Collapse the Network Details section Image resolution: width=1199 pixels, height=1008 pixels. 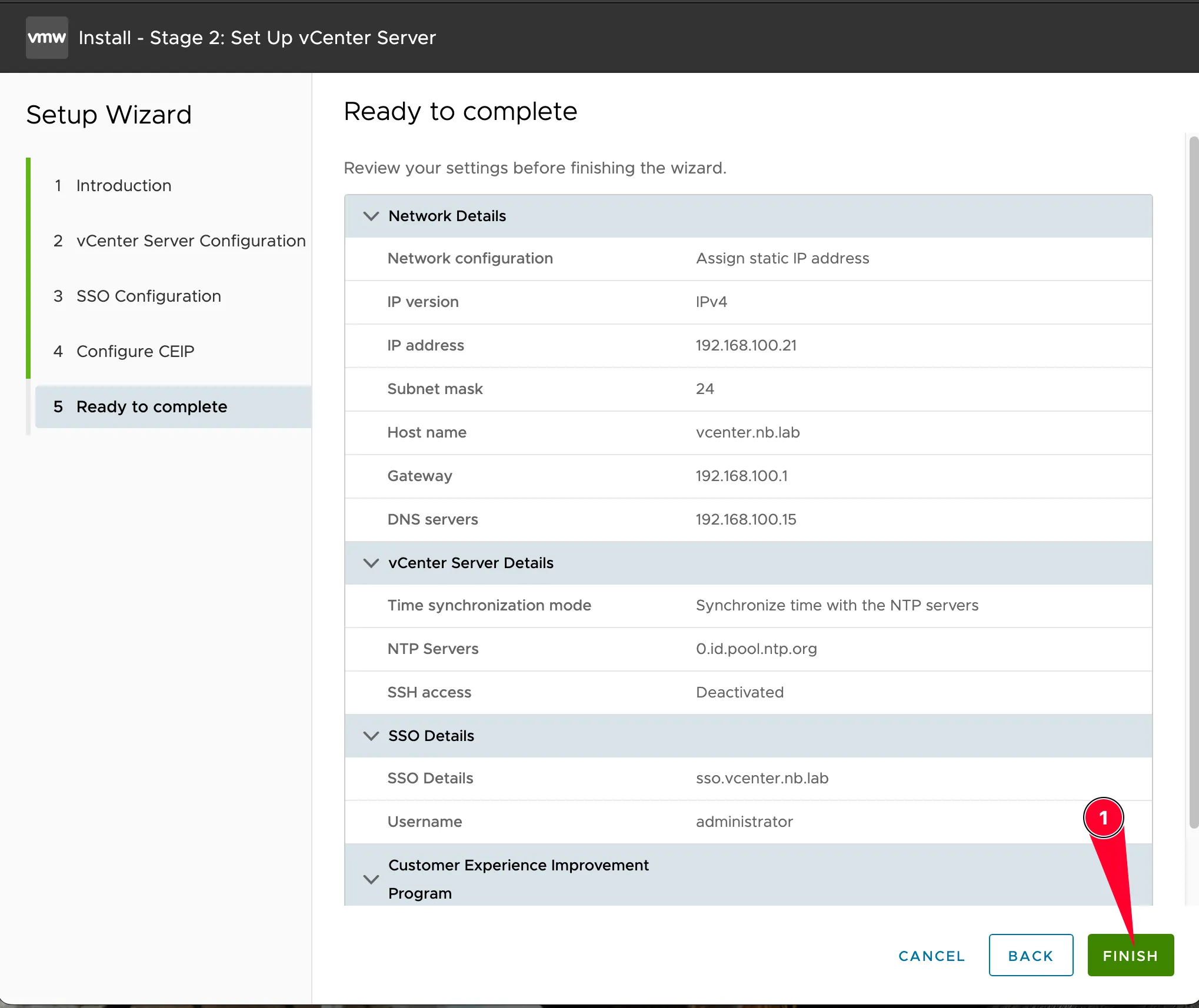pyautogui.click(x=371, y=216)
